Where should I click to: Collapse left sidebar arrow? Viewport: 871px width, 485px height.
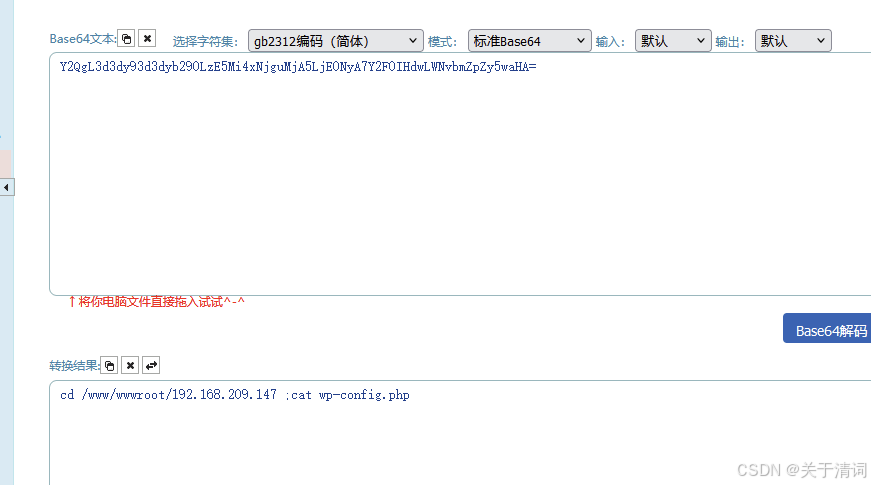click(x=7, y=187)
